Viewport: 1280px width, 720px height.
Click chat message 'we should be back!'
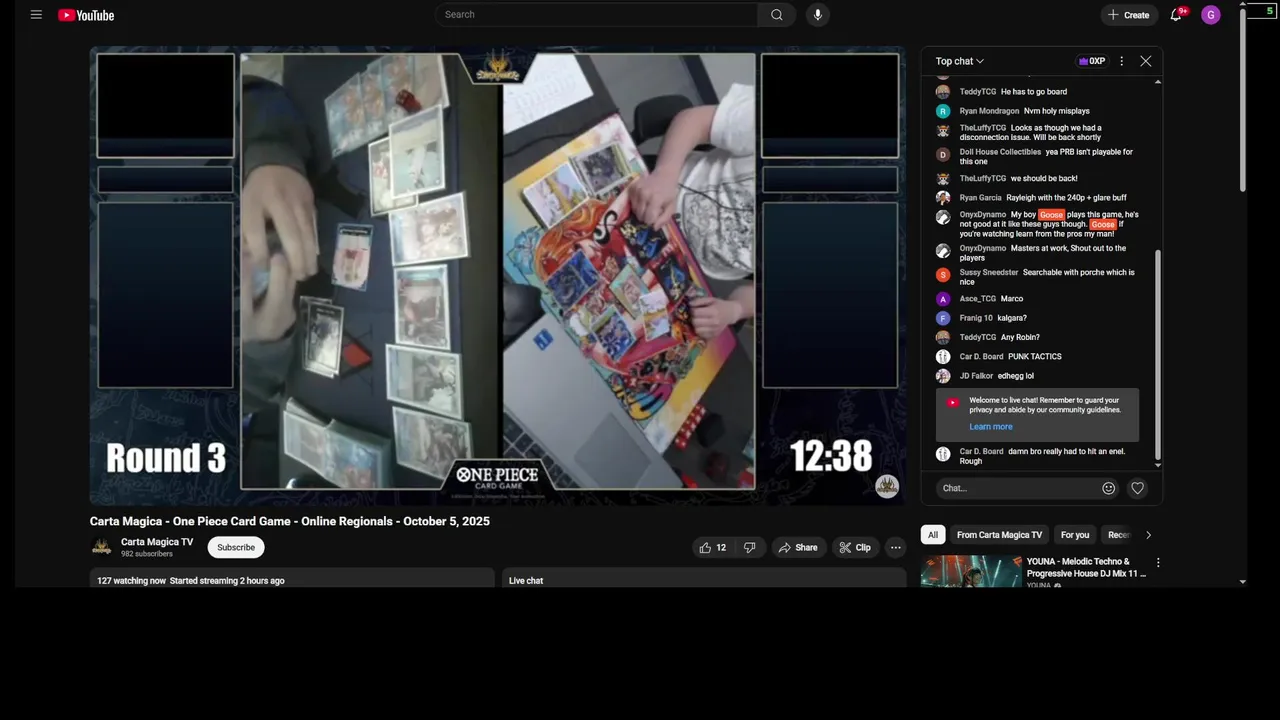pyautogui.click(x=1044, y=179)
